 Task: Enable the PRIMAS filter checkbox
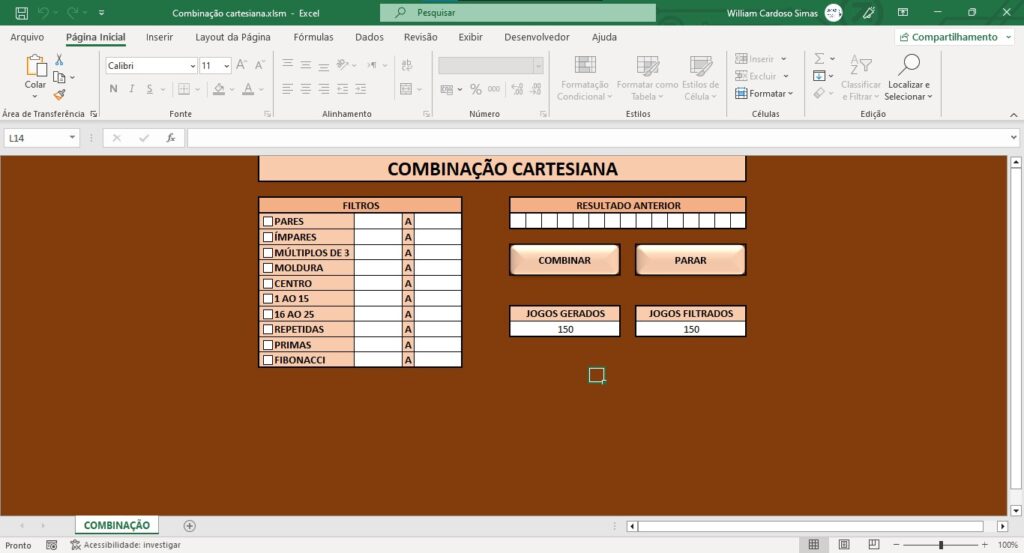coord(268,345)
